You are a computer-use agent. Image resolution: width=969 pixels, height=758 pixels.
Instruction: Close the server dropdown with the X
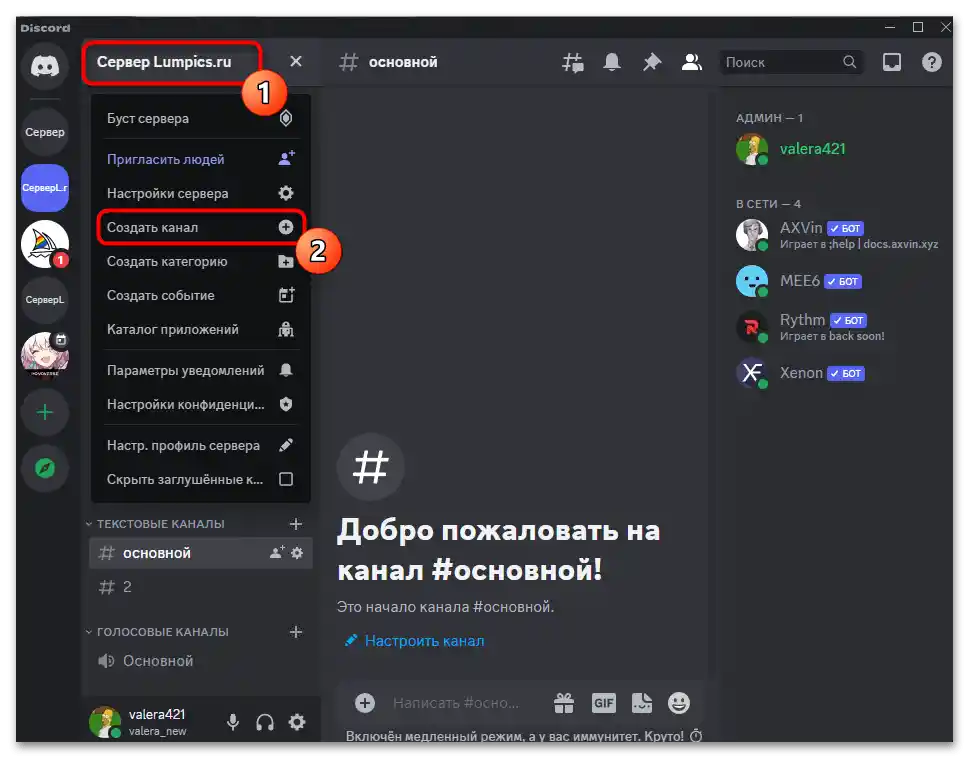point(295,61)
